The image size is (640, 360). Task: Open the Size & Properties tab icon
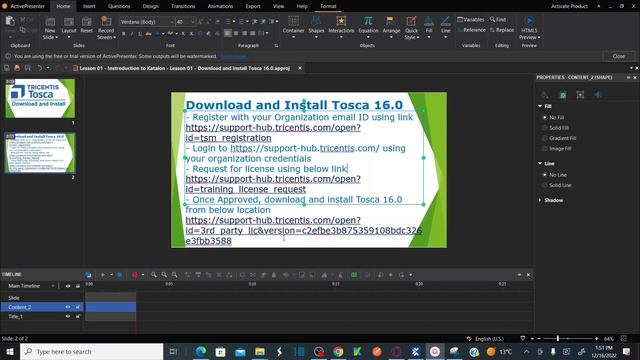click(x=580, y=95)
